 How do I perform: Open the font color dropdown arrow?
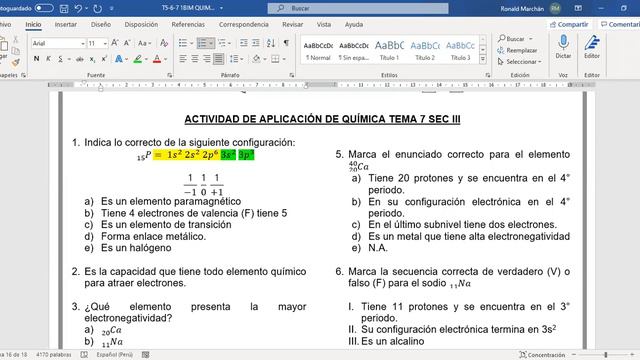coord(165,59)
